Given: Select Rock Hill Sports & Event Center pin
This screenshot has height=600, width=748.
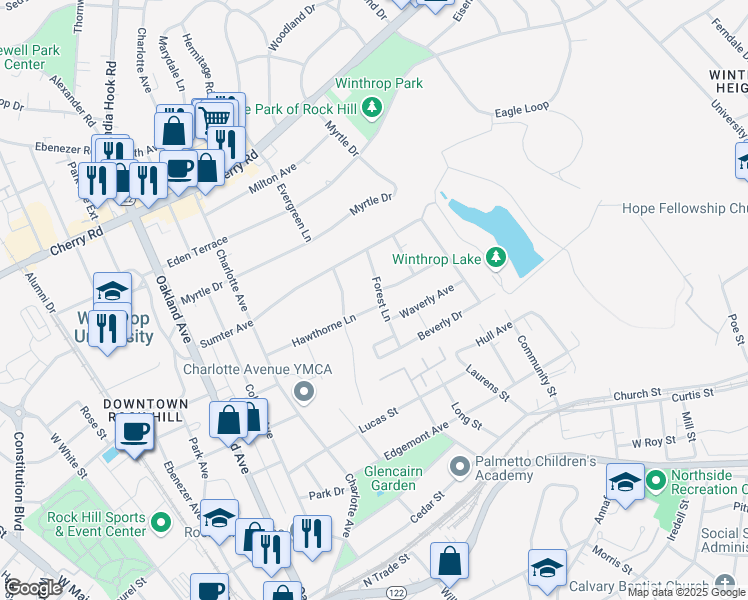Looking at the screenshot, I should (x=161, y=522).
